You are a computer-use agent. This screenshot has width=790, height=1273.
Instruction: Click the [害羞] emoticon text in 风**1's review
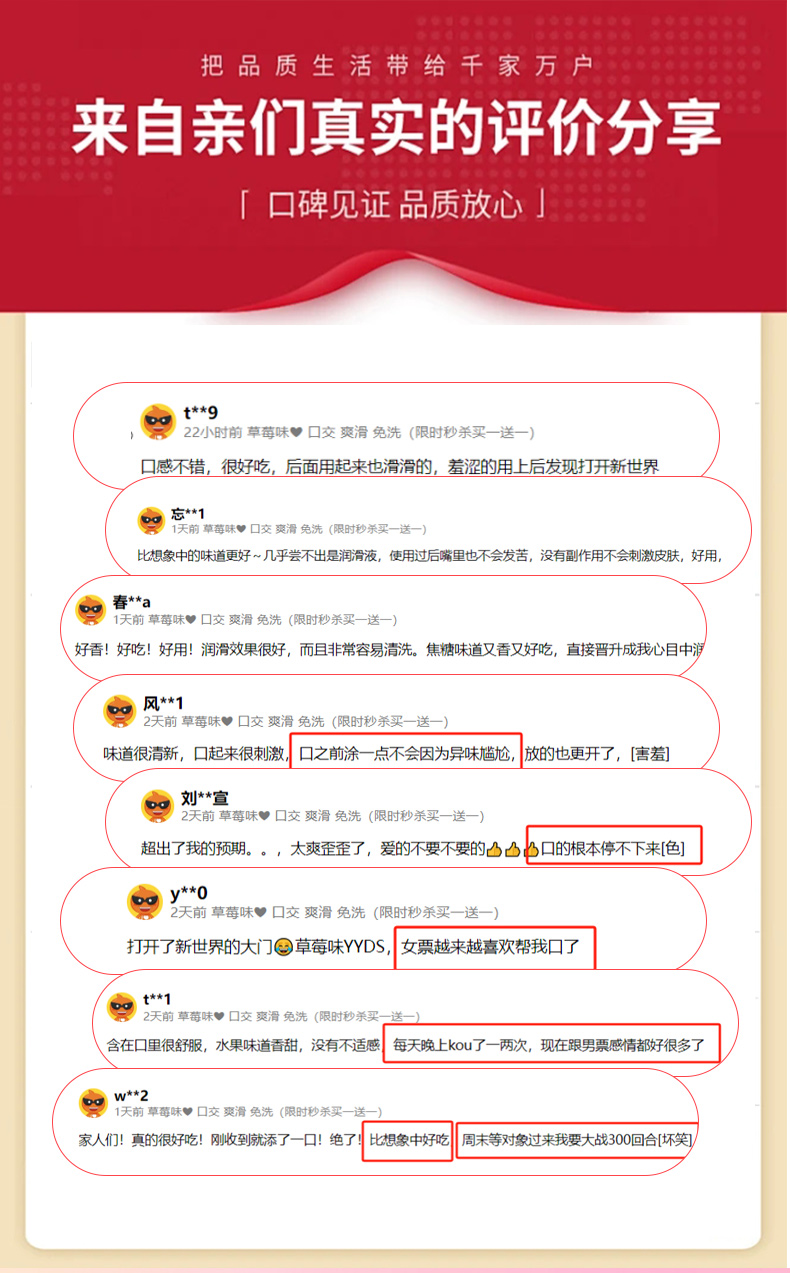(x=650, y=753)
